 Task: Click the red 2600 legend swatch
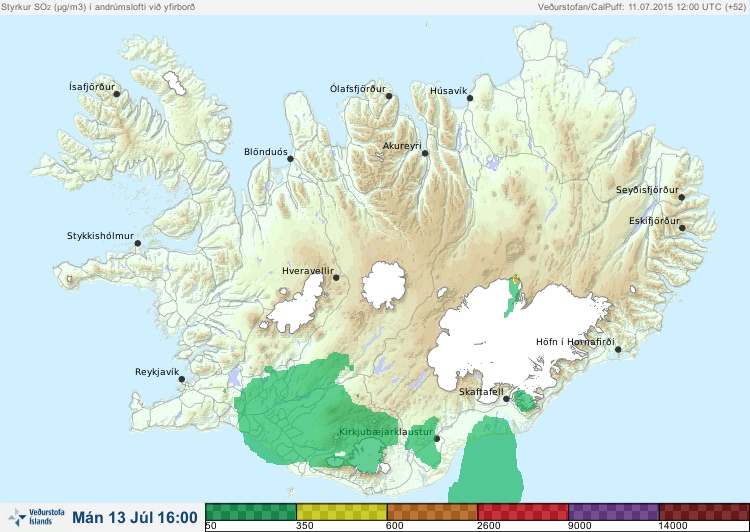523,512
